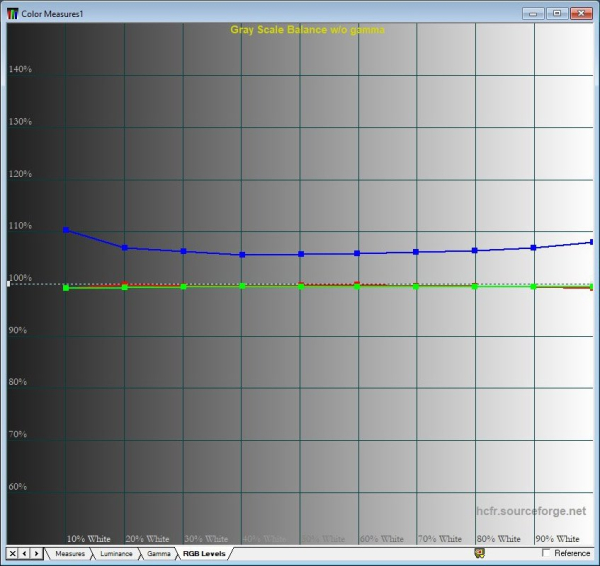Viewport: 600px width, 566px height.
Task: Click the 70% axis label
Action: (18, 434)
